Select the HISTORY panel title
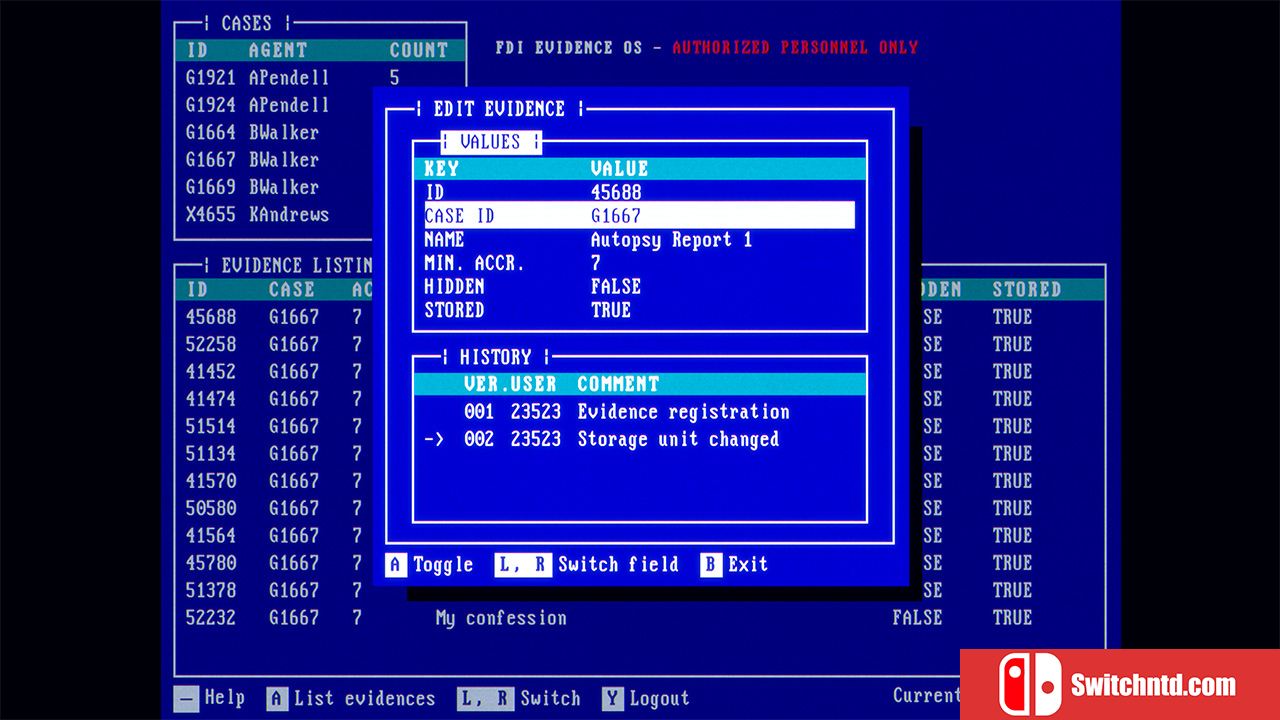The image size is (1280, 720). coord(495,357)
